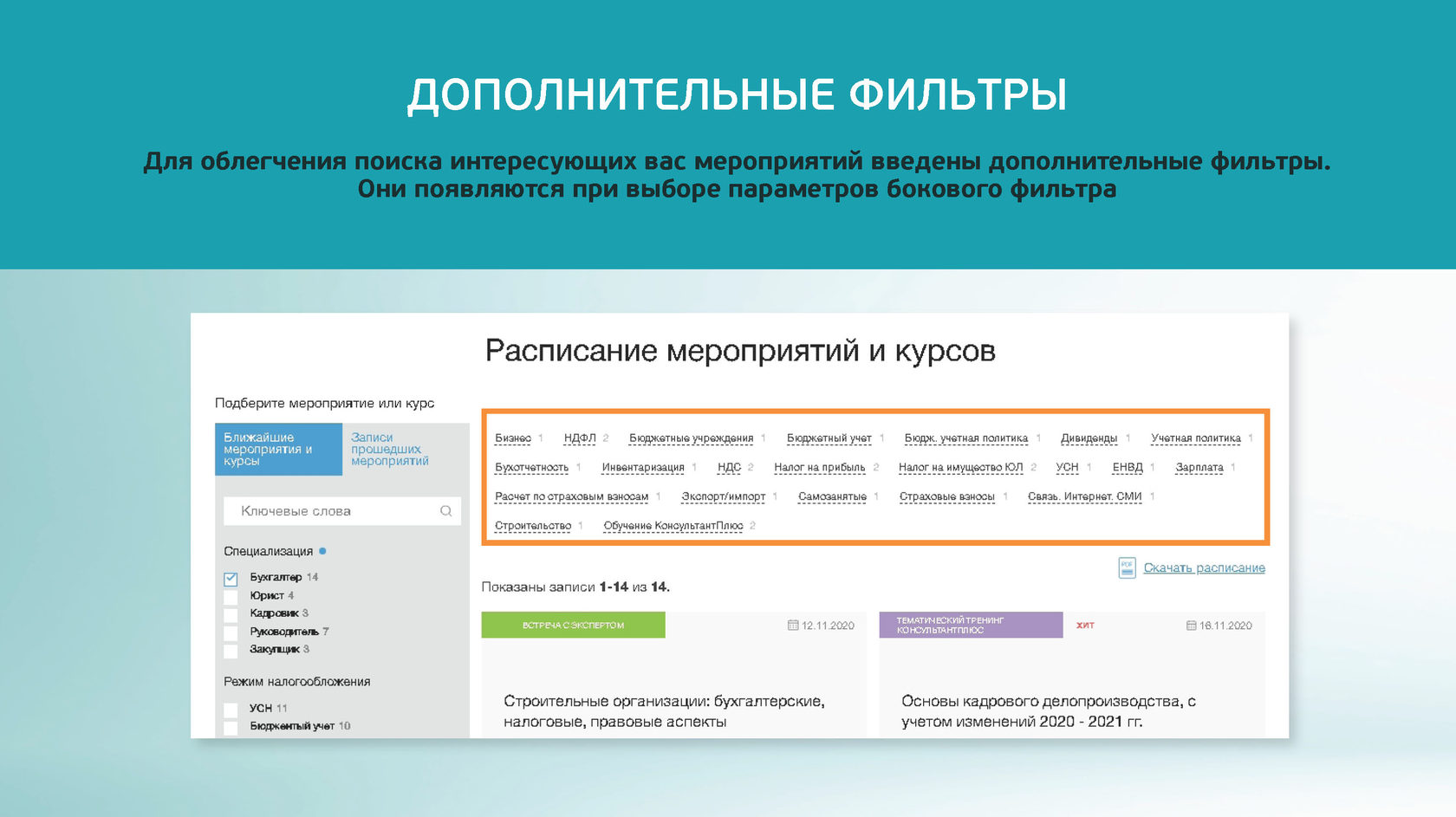Select the Бюджетный учет filter tag

tap(829, 438)
